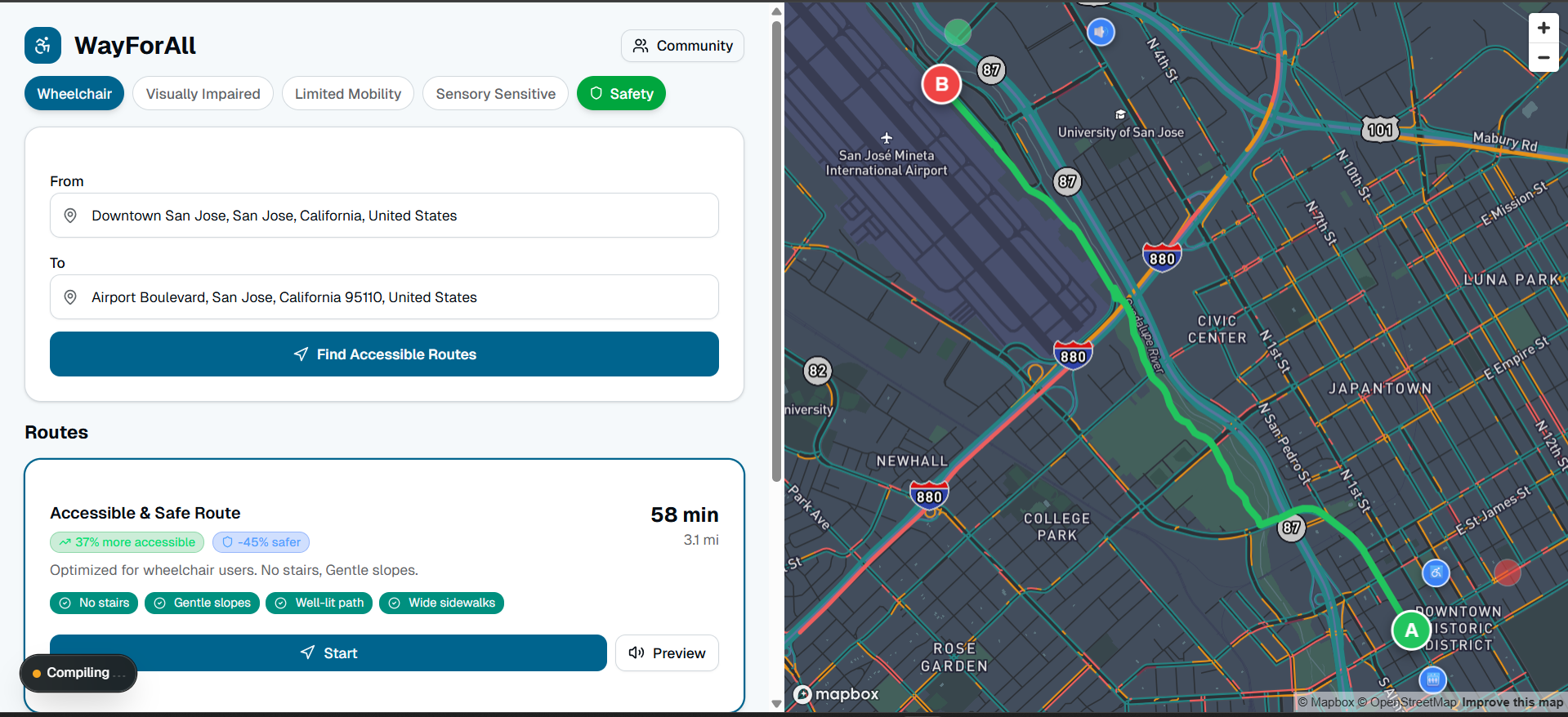Click the red circle hazard marker
This screenshot has width=1568, height=717.
(1507, 572)
